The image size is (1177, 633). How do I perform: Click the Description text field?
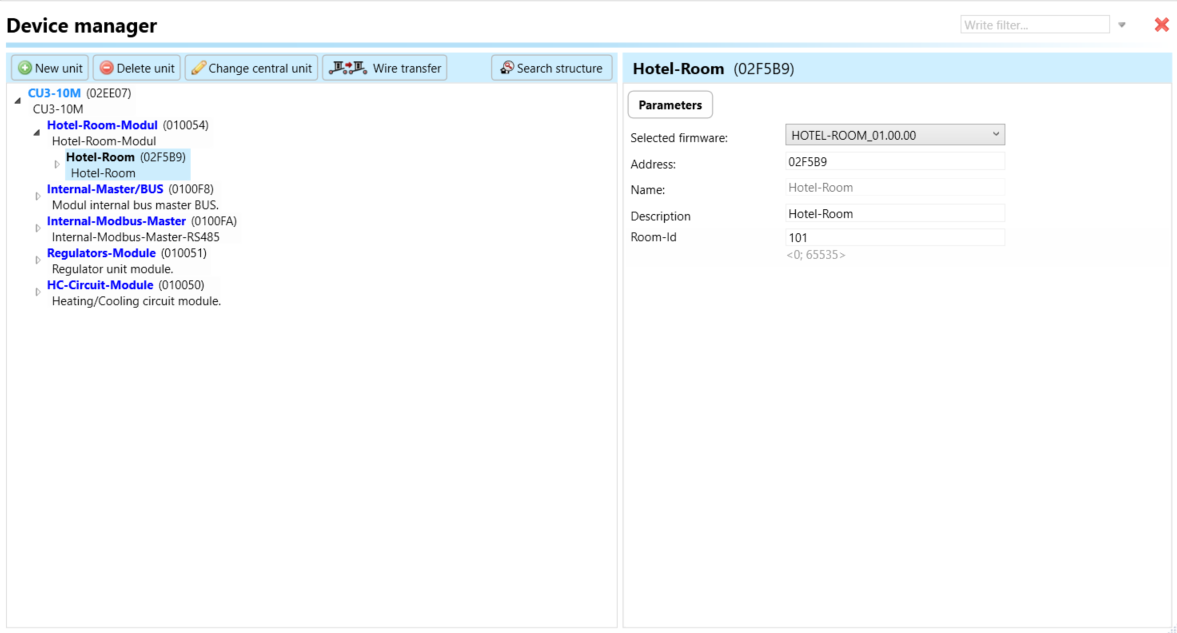click(895, 213)
